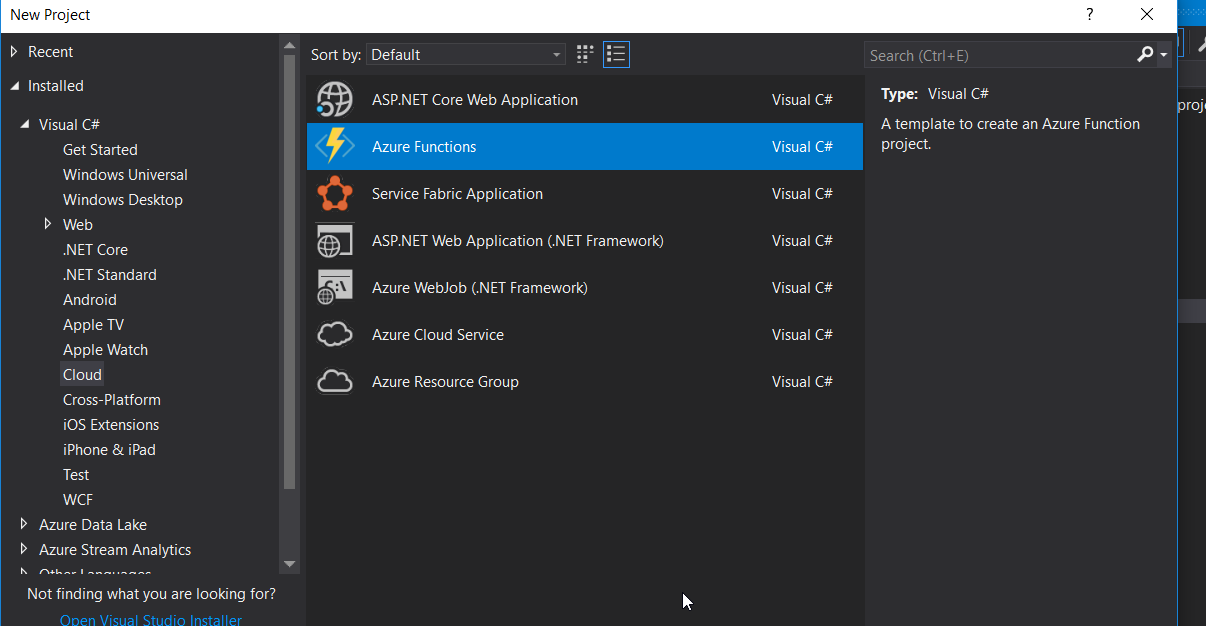Switch to list view layout
Screen dimensions: 1206x626
616,54
